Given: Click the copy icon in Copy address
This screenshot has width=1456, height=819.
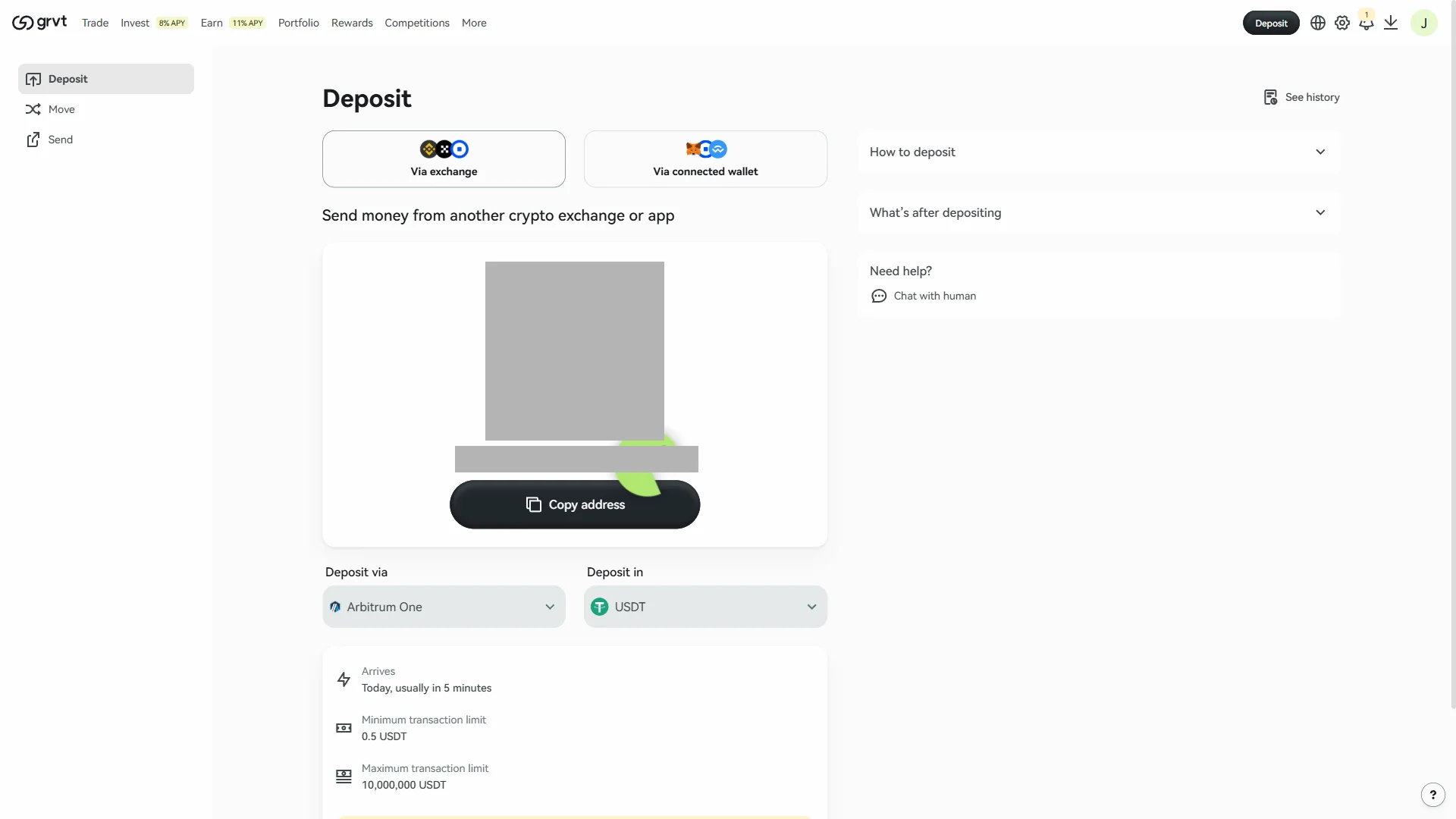Looking at the screenshot, I should pos(534,504).
